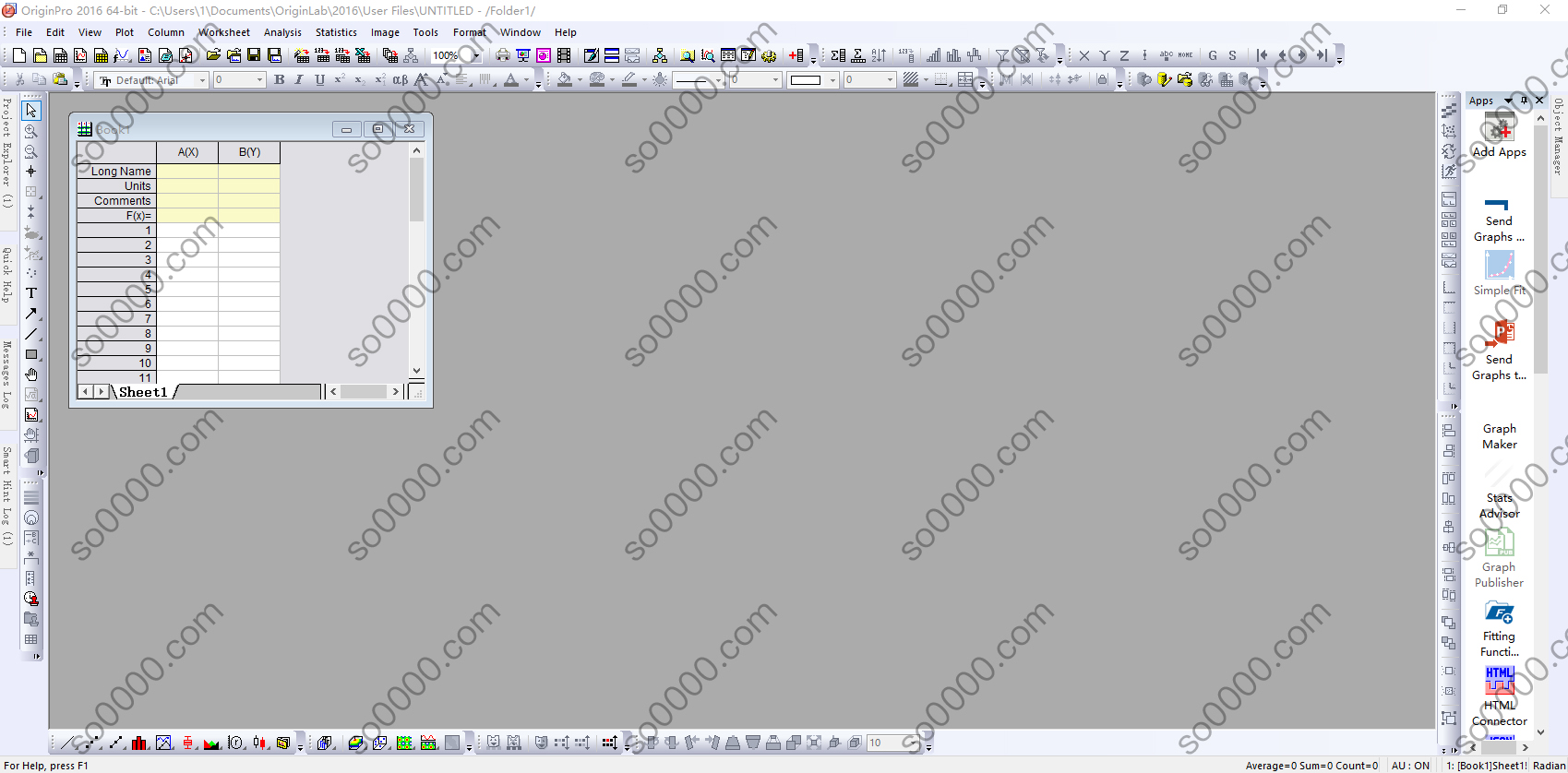Select the Pointer tool in the left toolbar
Image resolution: width=1568 pixels, height=773 pixels.
(31, 111)
